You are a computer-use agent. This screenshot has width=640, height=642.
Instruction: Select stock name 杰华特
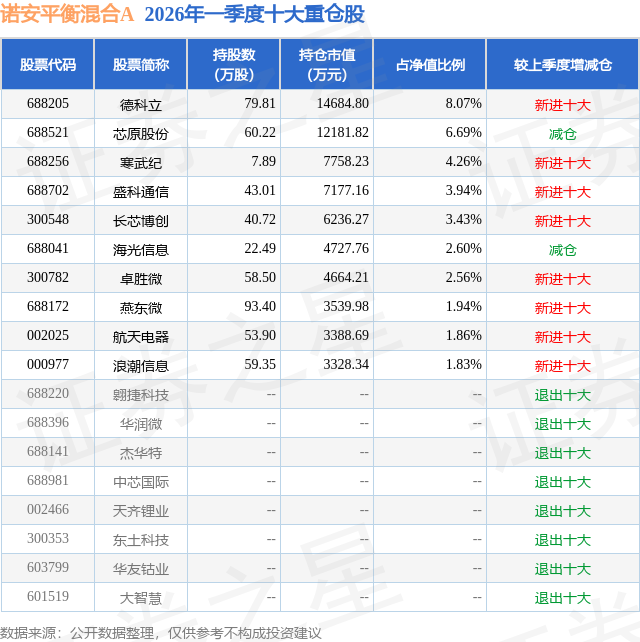[141, 453]
